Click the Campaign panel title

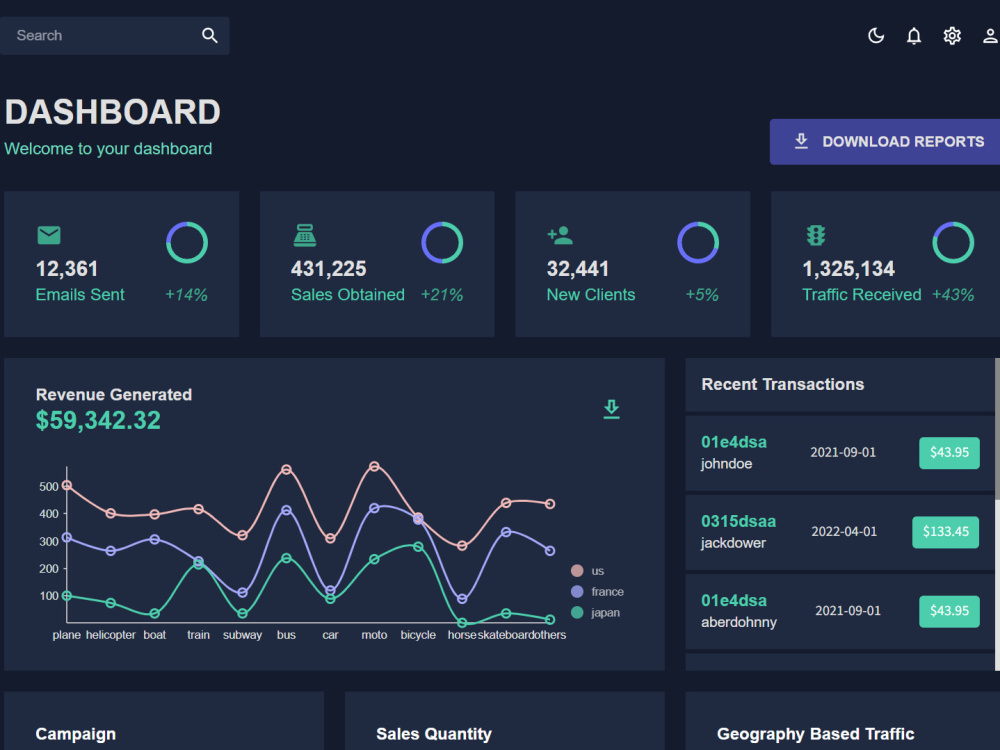pos(76,734)
